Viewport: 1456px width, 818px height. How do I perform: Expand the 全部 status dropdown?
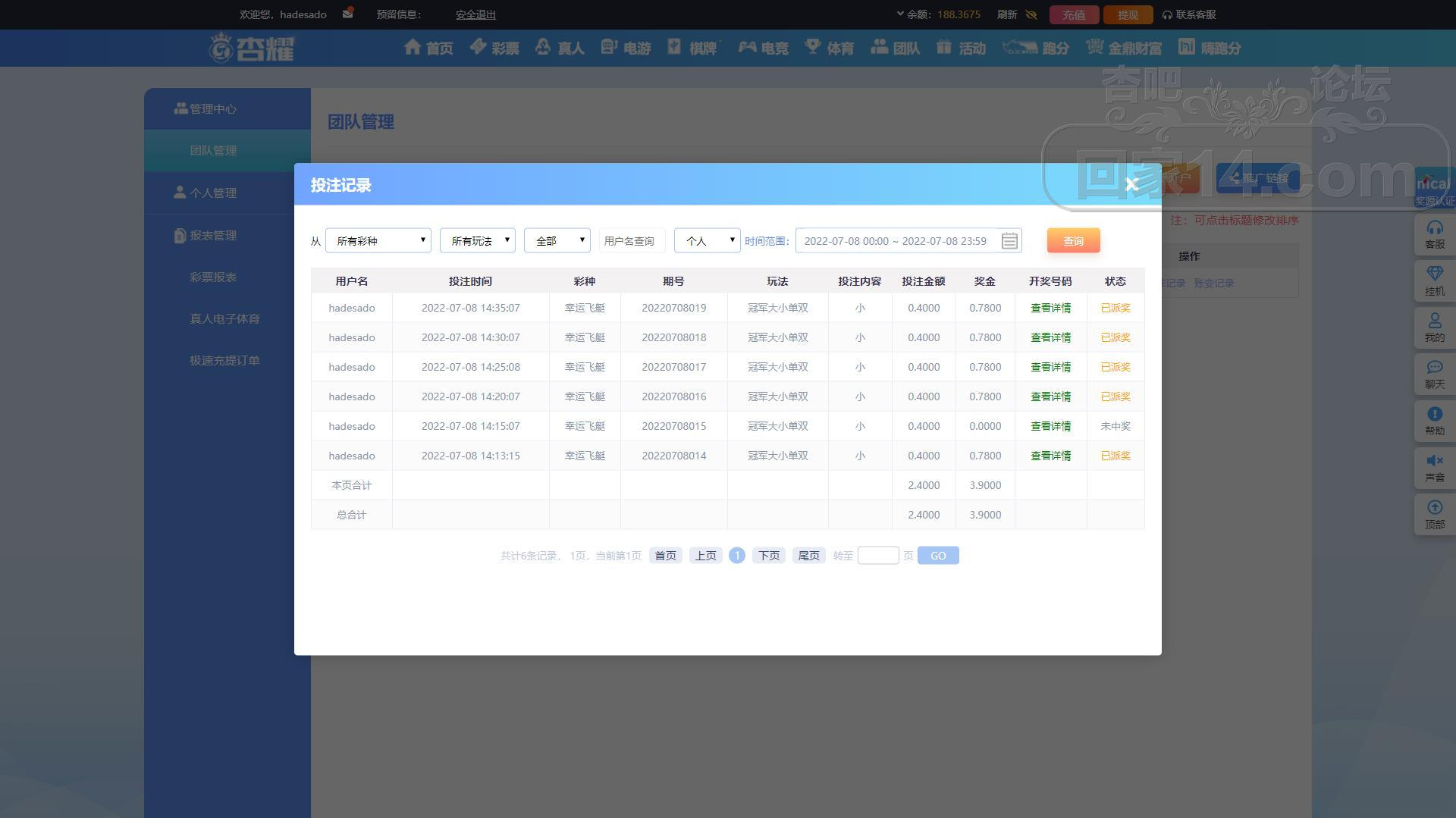(557, 240)
